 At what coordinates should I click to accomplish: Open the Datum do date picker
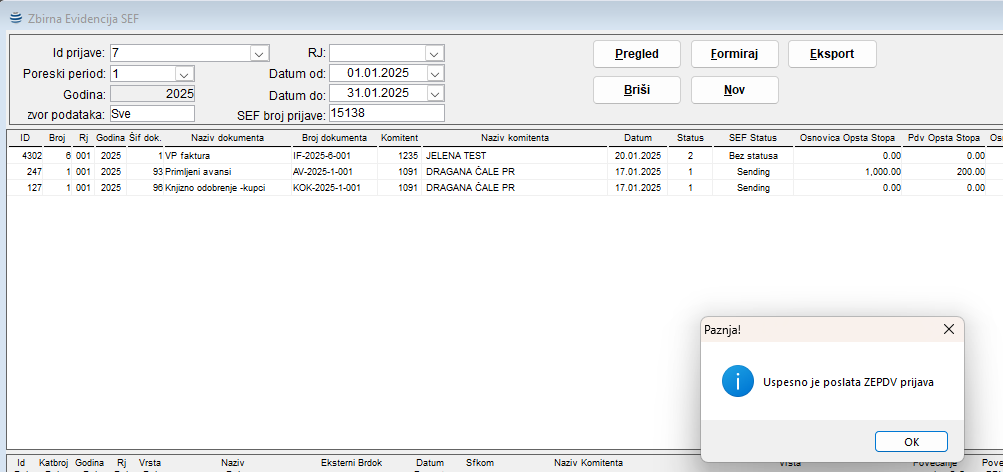[x=434, y=94]
